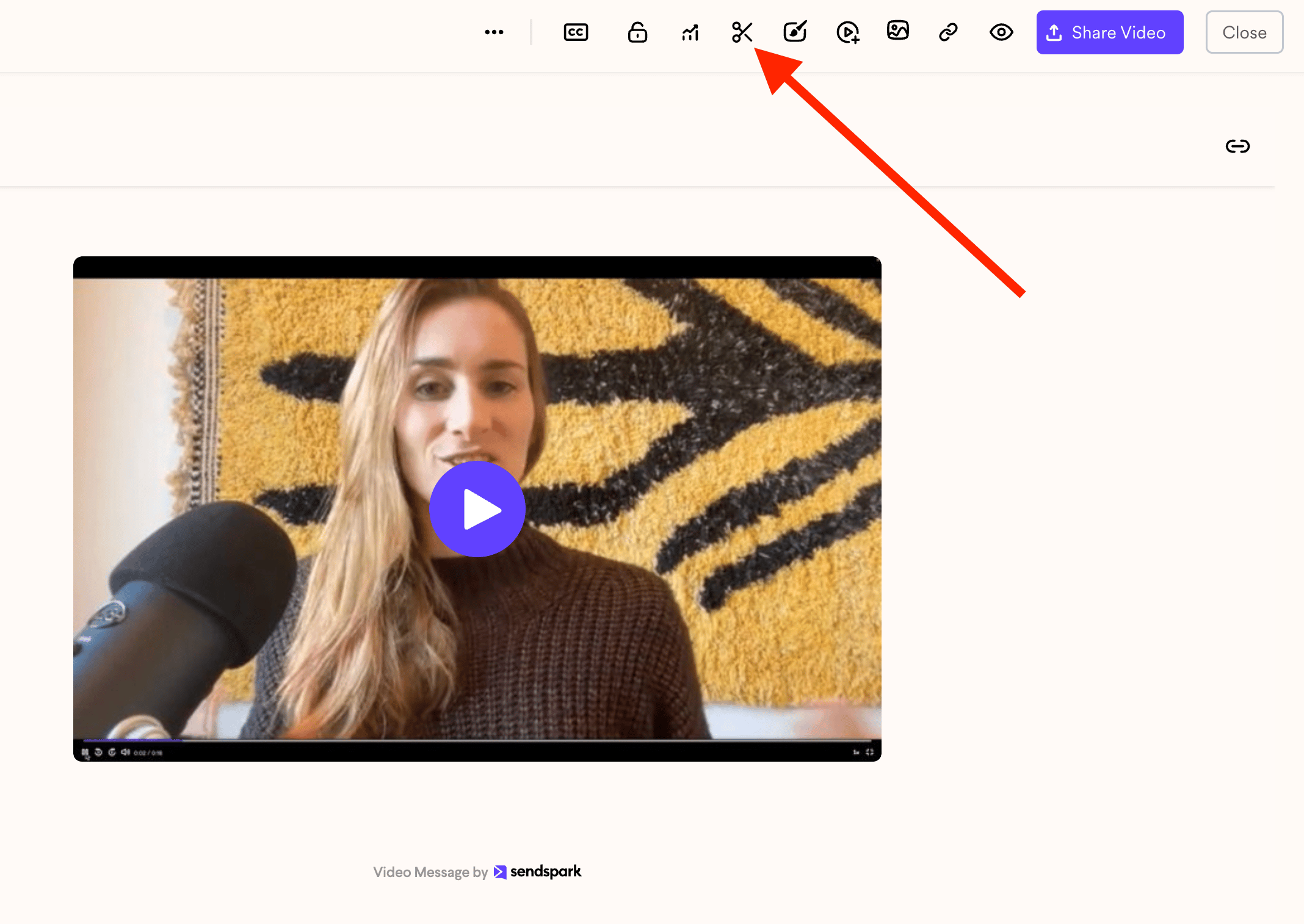Open the three-dots more options menu
The image size is (1304, 924).
coord(494,32)
